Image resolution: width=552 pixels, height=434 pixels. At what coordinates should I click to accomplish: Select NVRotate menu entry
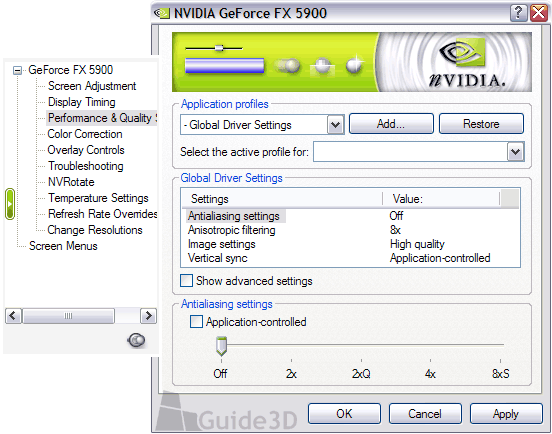[71, 182]
